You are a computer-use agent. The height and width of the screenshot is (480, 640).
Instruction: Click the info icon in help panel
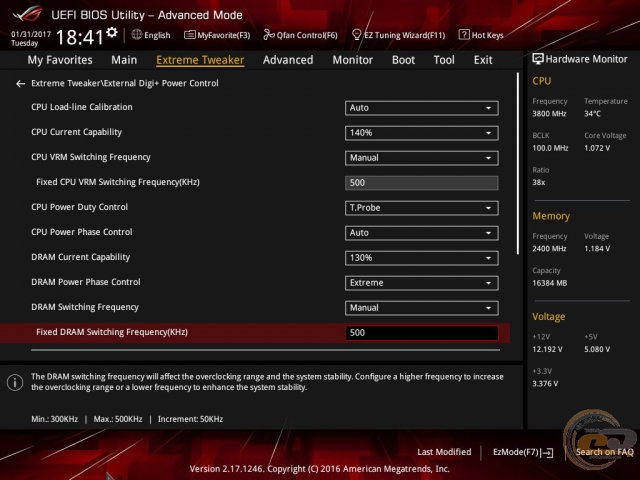pos(15,382)
